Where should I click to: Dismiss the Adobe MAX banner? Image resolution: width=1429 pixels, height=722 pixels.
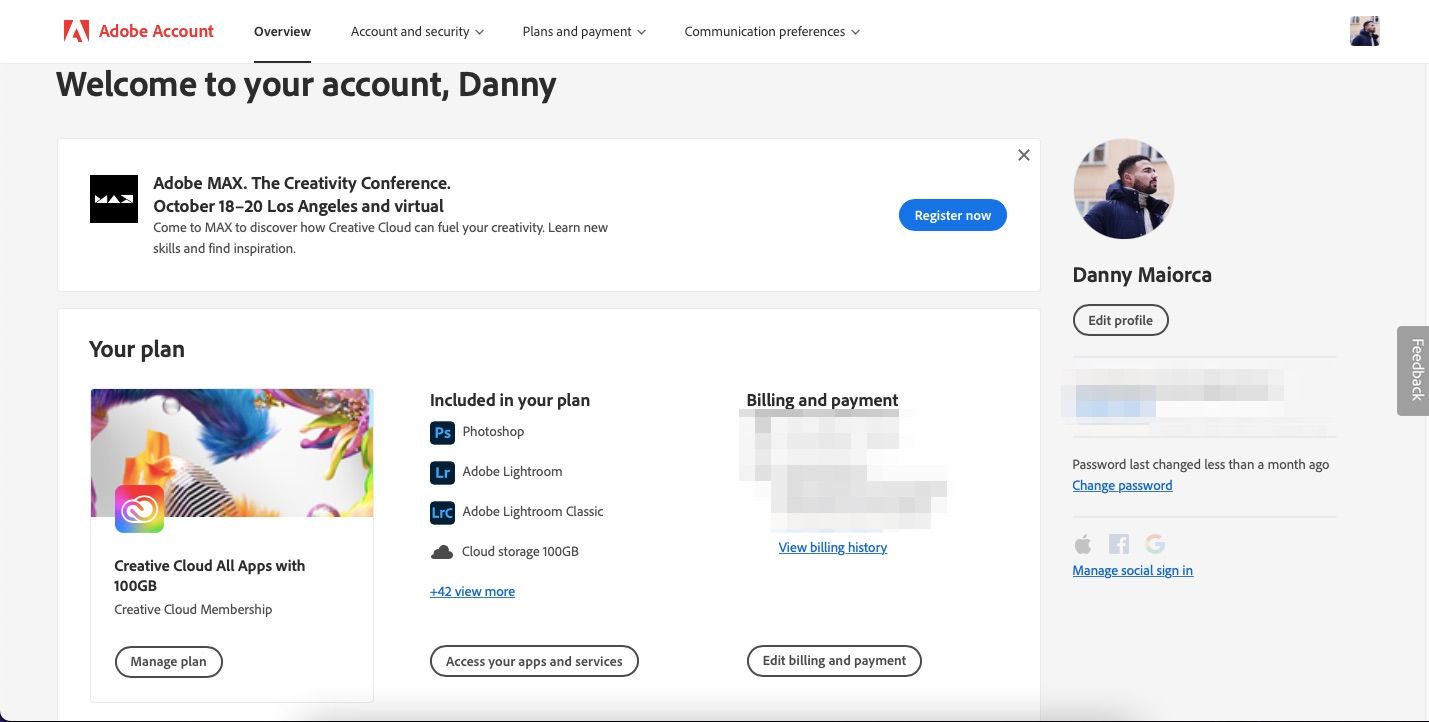pos(1023,155)
